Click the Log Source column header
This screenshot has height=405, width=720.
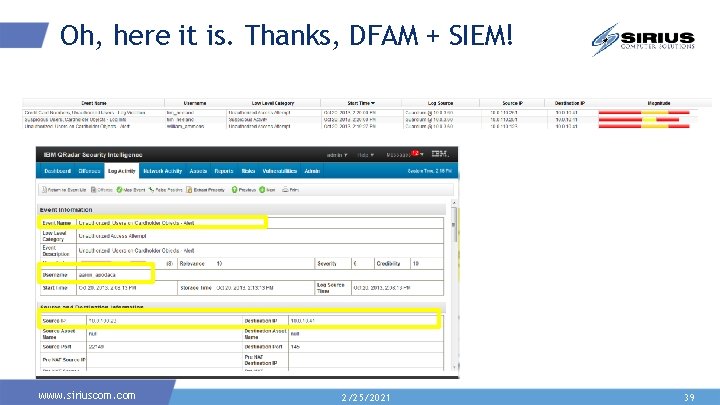[440, 103]
